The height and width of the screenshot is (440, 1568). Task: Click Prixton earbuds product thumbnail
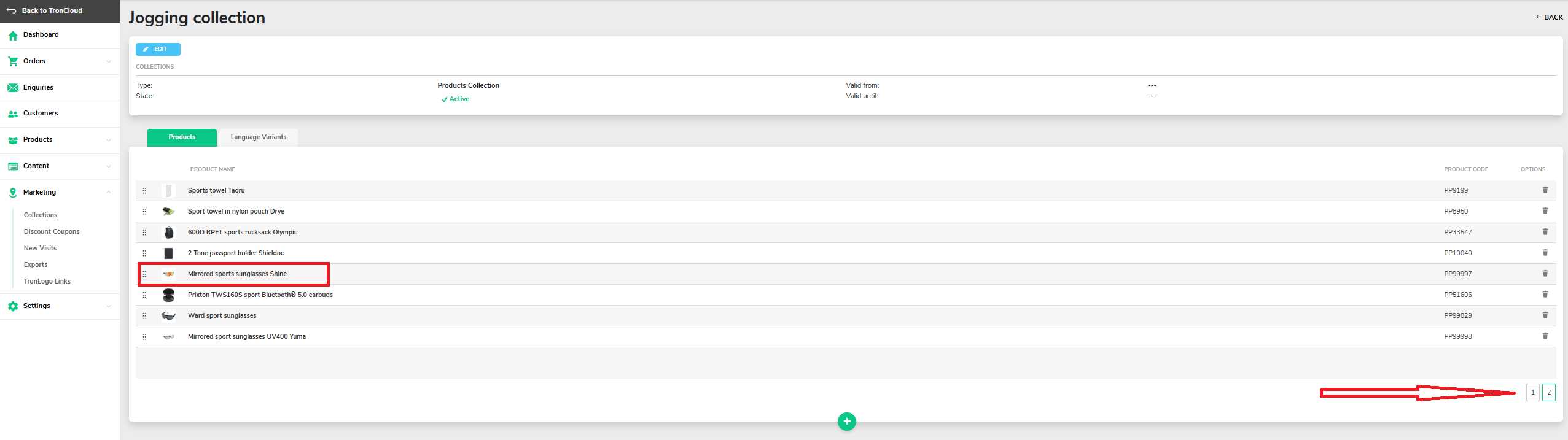[168, 295]
